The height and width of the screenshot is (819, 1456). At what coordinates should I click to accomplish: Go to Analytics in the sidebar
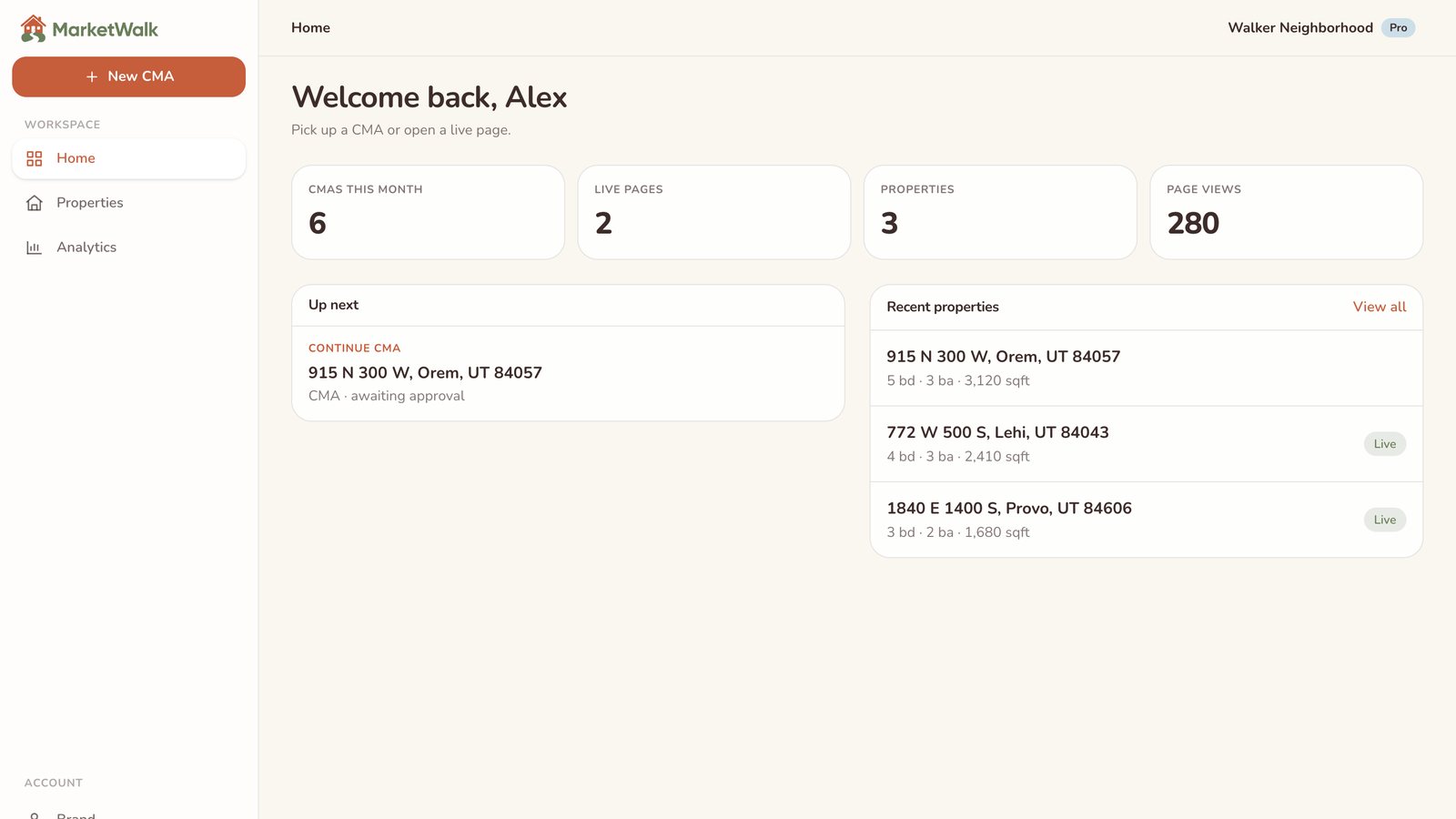click(x=128, y=248)
